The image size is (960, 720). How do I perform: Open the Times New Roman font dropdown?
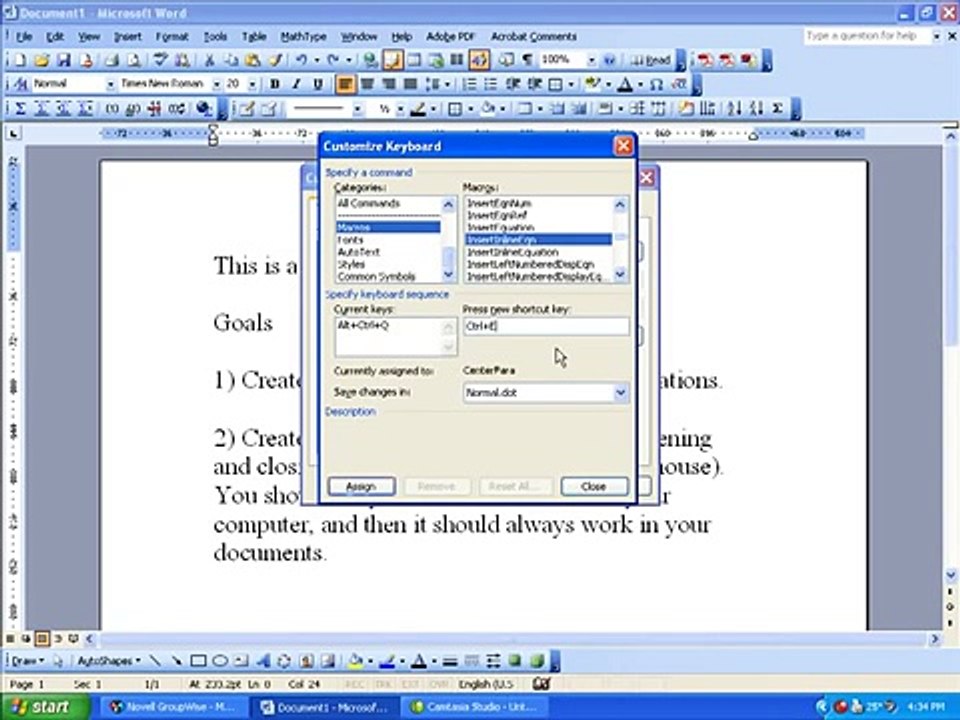(216, 84)
